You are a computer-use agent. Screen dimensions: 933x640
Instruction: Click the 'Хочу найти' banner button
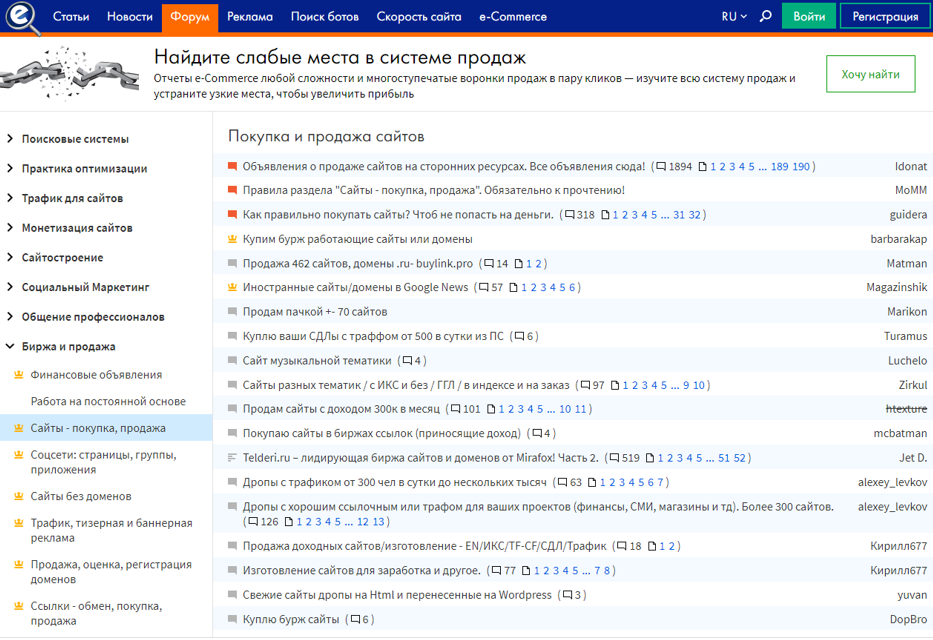coord(871,74)
